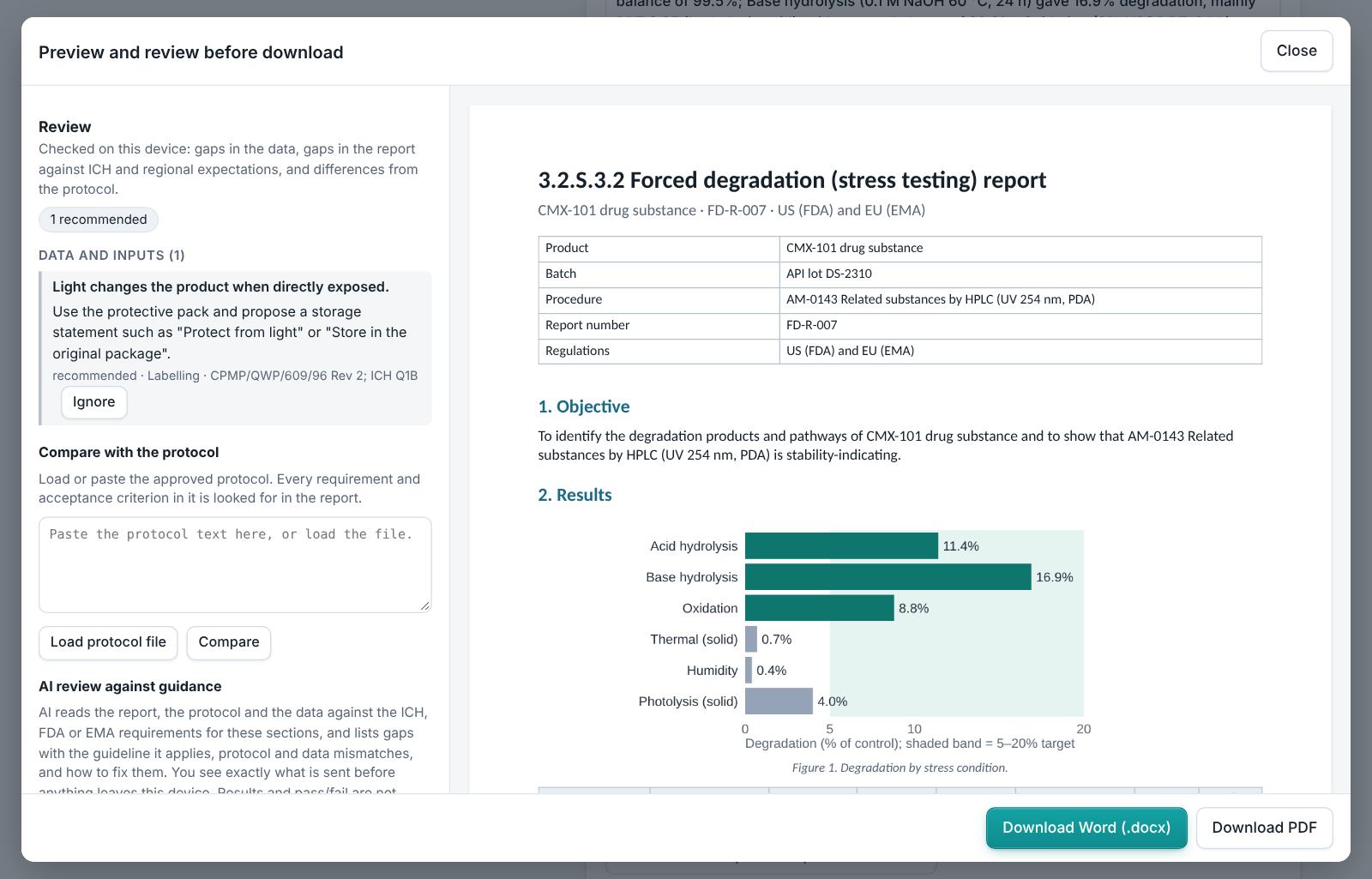Click the 'Light changes the product' finding title

220,286
